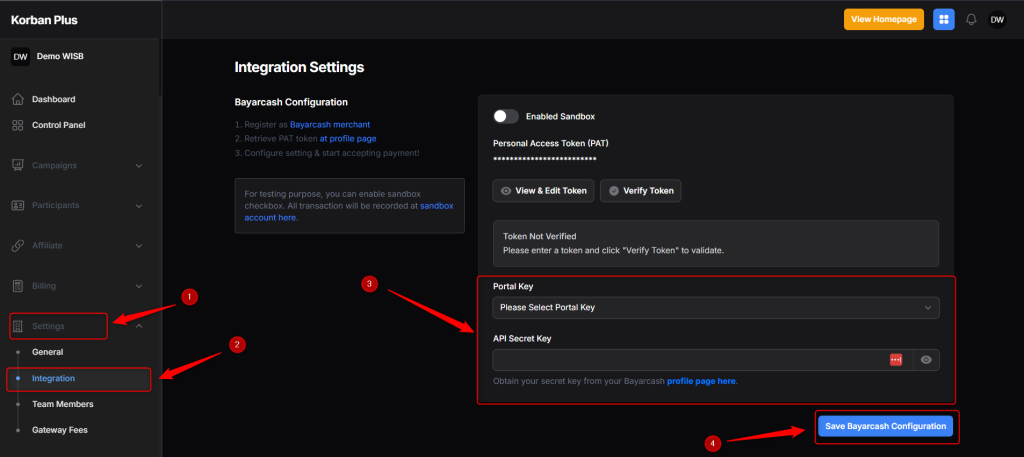Click the Billing icon in sidebar
1024x457 pixels.
[18, 286]
